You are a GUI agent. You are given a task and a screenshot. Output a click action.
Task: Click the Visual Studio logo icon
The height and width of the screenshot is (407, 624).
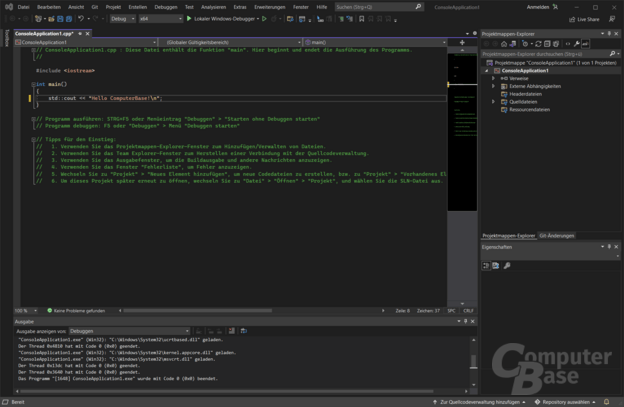pos(8,7)
